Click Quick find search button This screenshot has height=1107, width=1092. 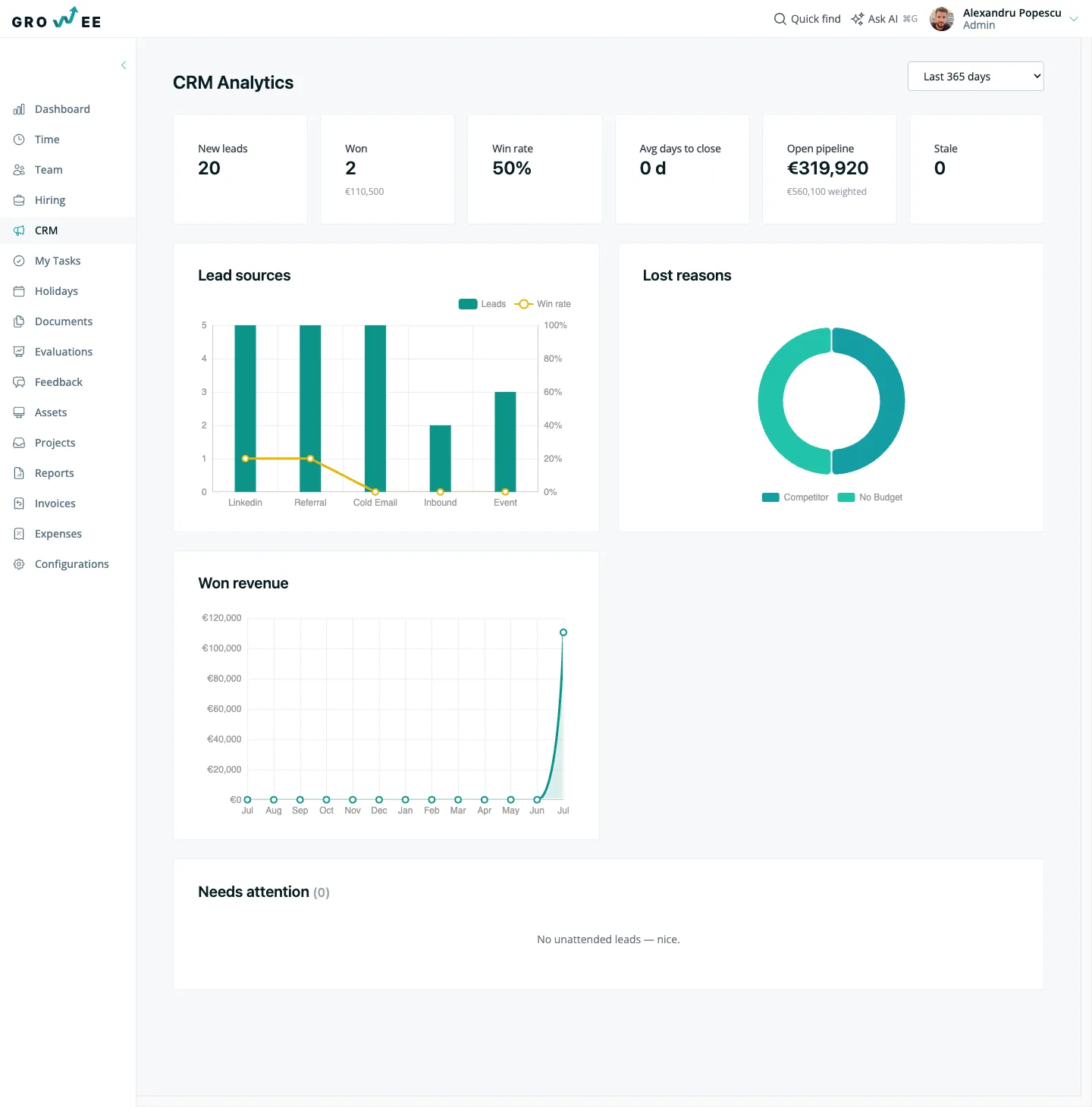pyautogui.click(x=807, y=19)
